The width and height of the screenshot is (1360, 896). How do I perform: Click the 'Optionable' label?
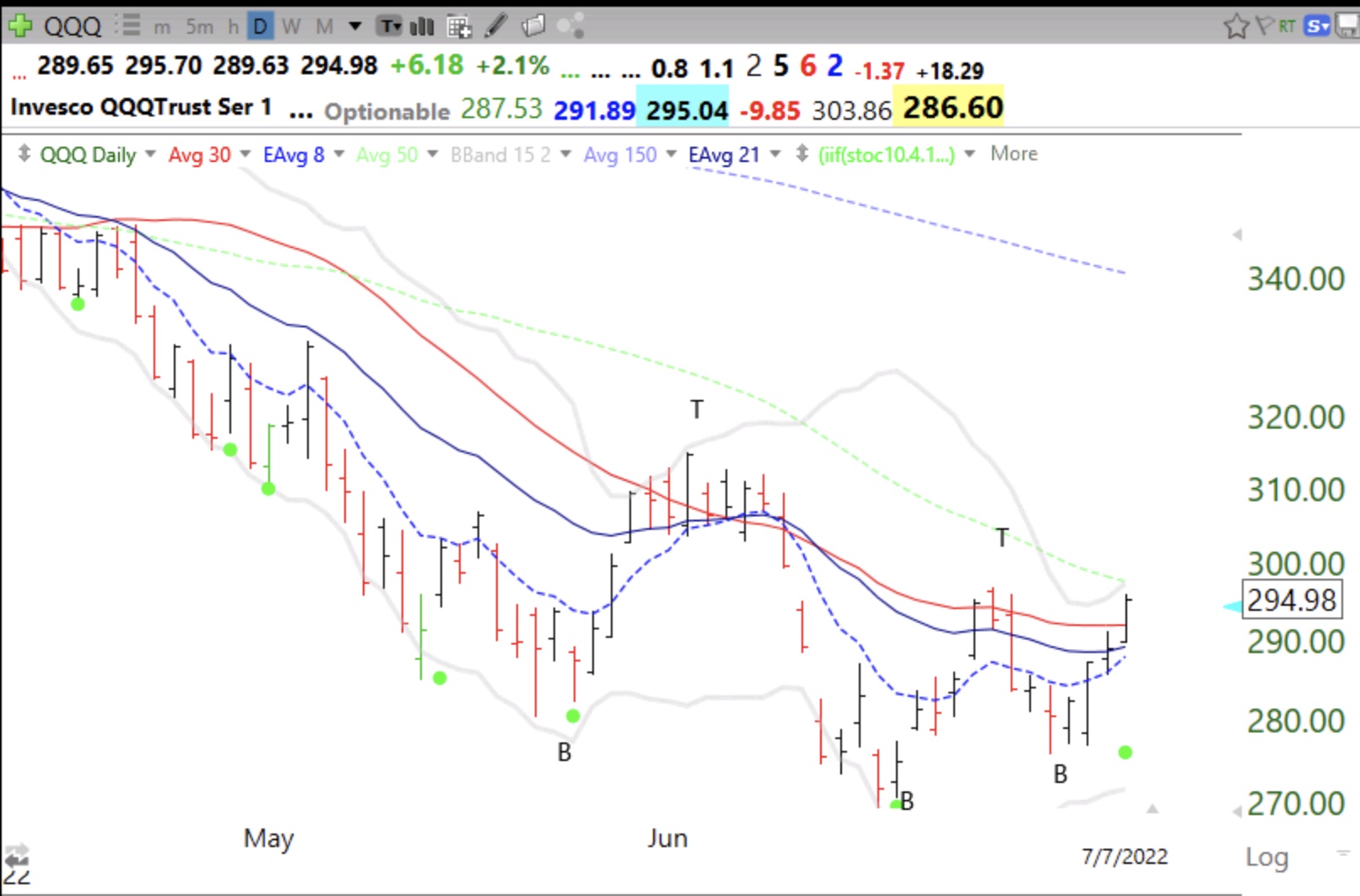pyautogui.click(x=387, y=111)
